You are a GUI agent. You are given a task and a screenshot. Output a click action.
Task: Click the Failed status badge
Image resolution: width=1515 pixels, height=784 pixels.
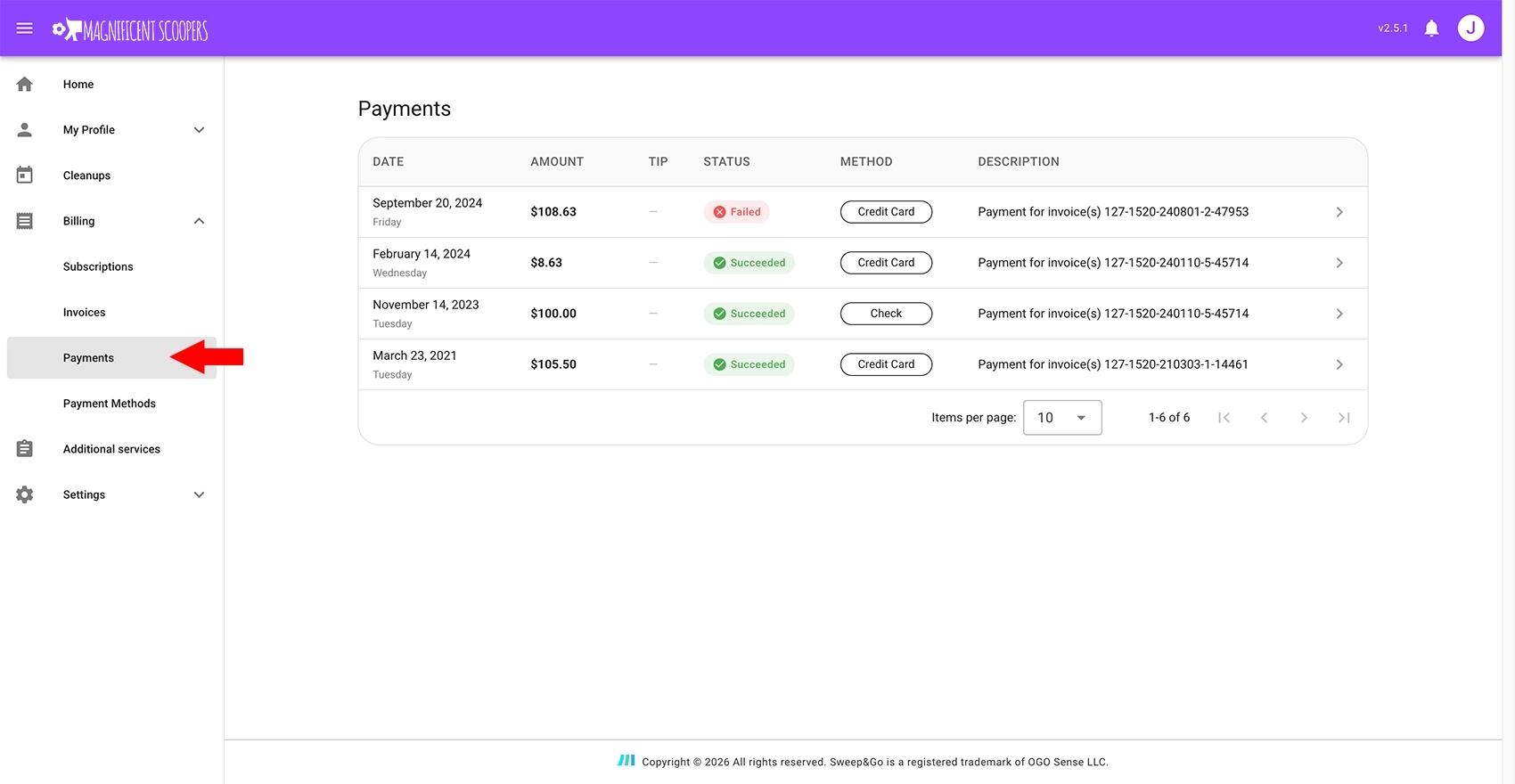(737, 212)
